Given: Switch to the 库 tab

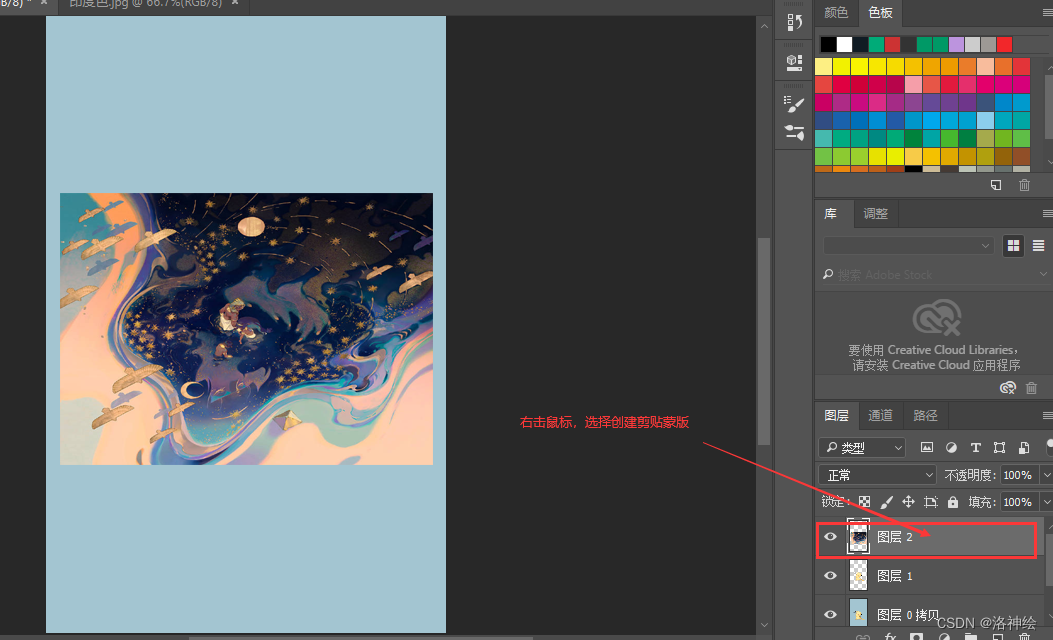Looking at the screenshot, I should pos(831,214).
